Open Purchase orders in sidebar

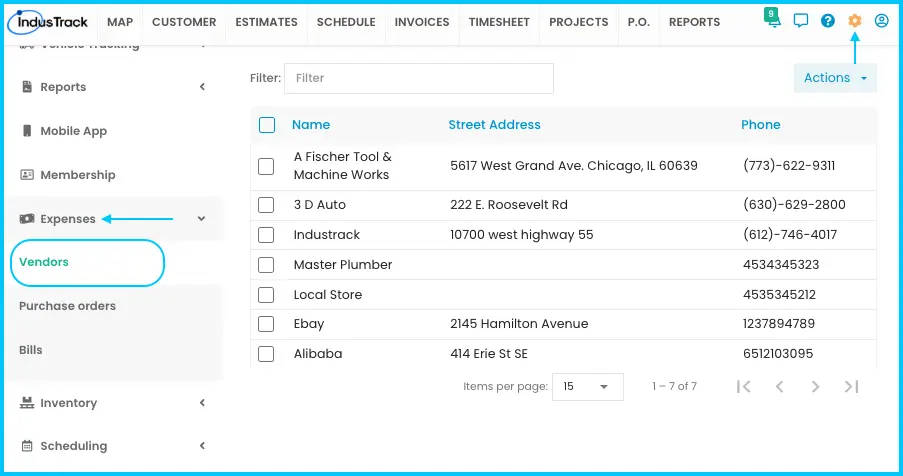click(67, 306)
